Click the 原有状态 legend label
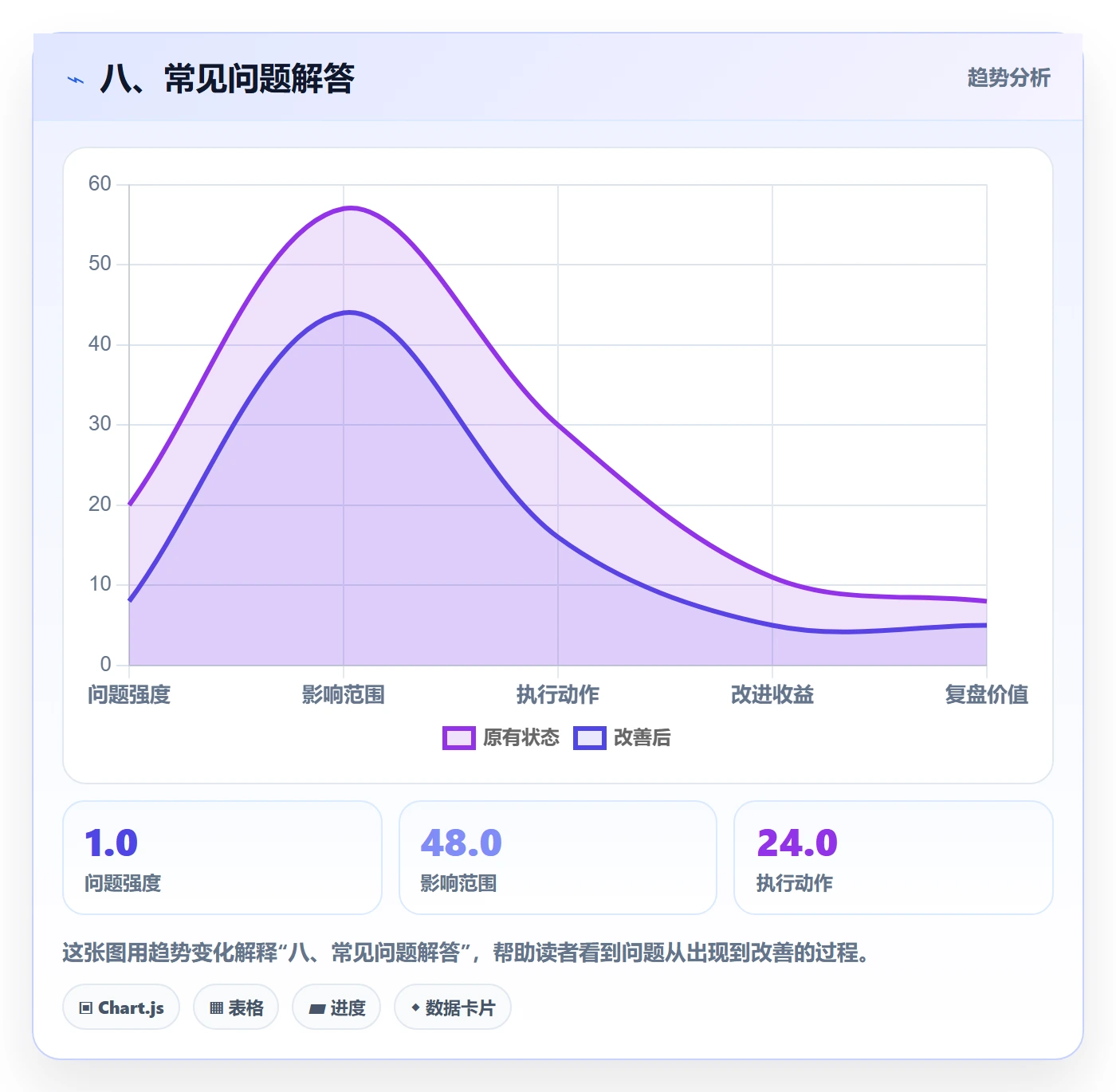1116x1092 pixels. click(x=521, y=738)
